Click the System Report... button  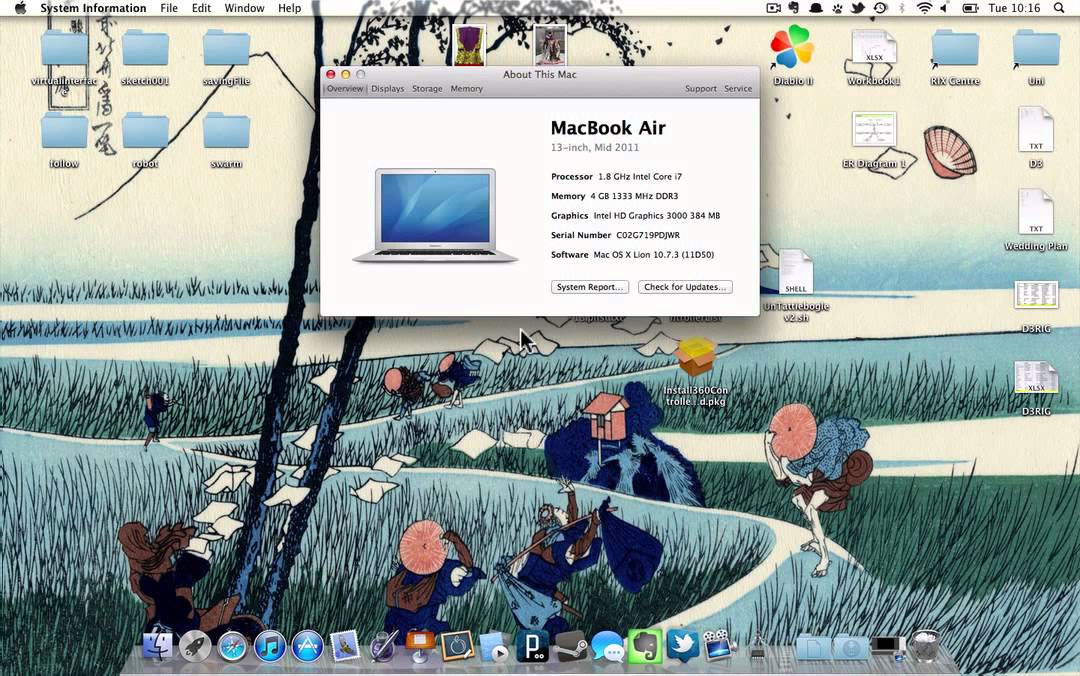tap(590, 287)
